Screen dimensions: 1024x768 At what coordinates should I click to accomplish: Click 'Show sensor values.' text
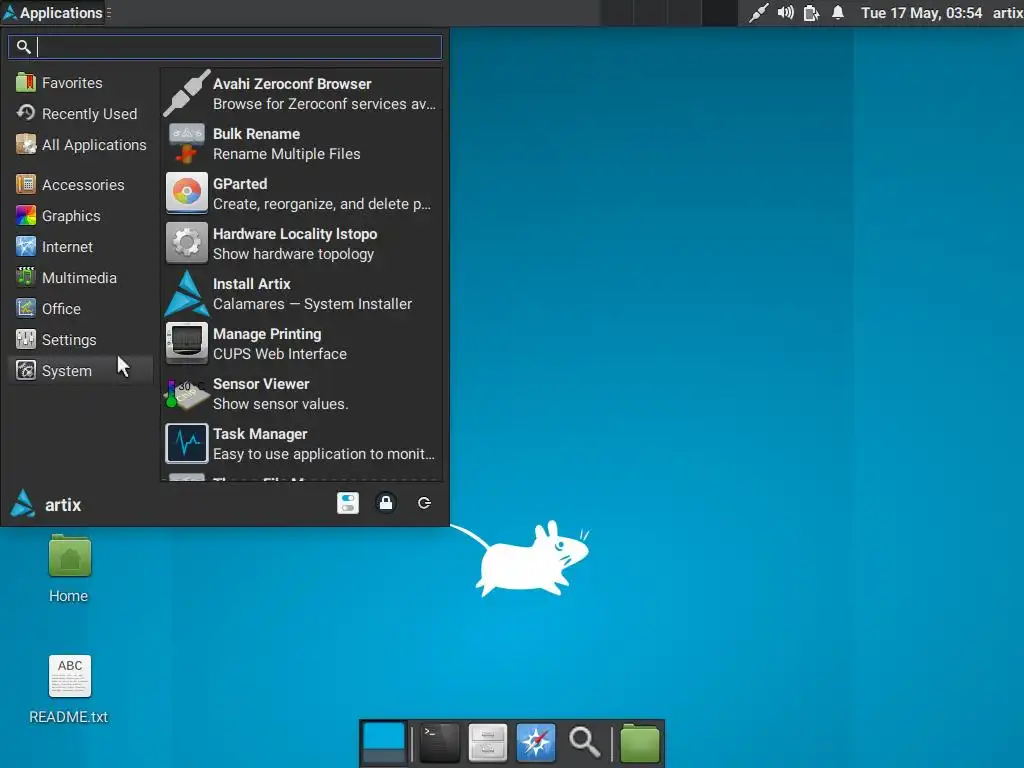pyautogui.click(x=280, y=404)
